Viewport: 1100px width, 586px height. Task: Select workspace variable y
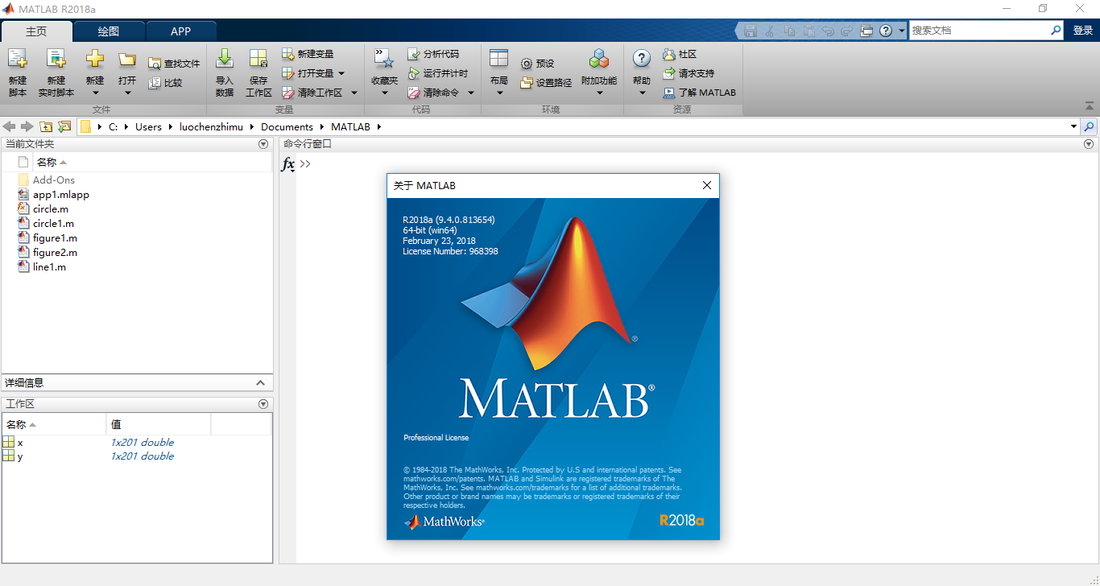coord(20,456)
